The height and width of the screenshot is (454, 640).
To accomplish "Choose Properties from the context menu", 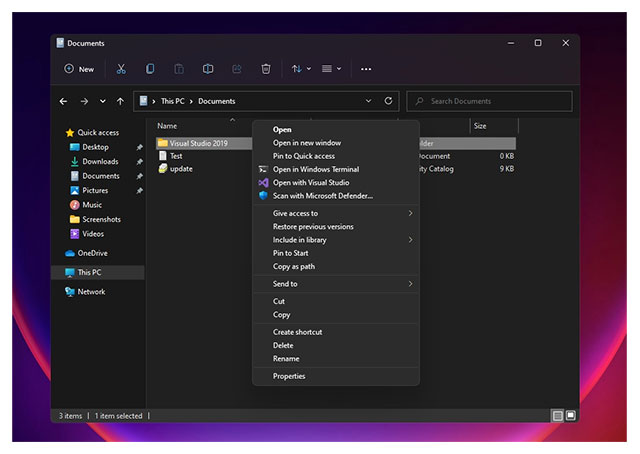I will pos(289,376).
